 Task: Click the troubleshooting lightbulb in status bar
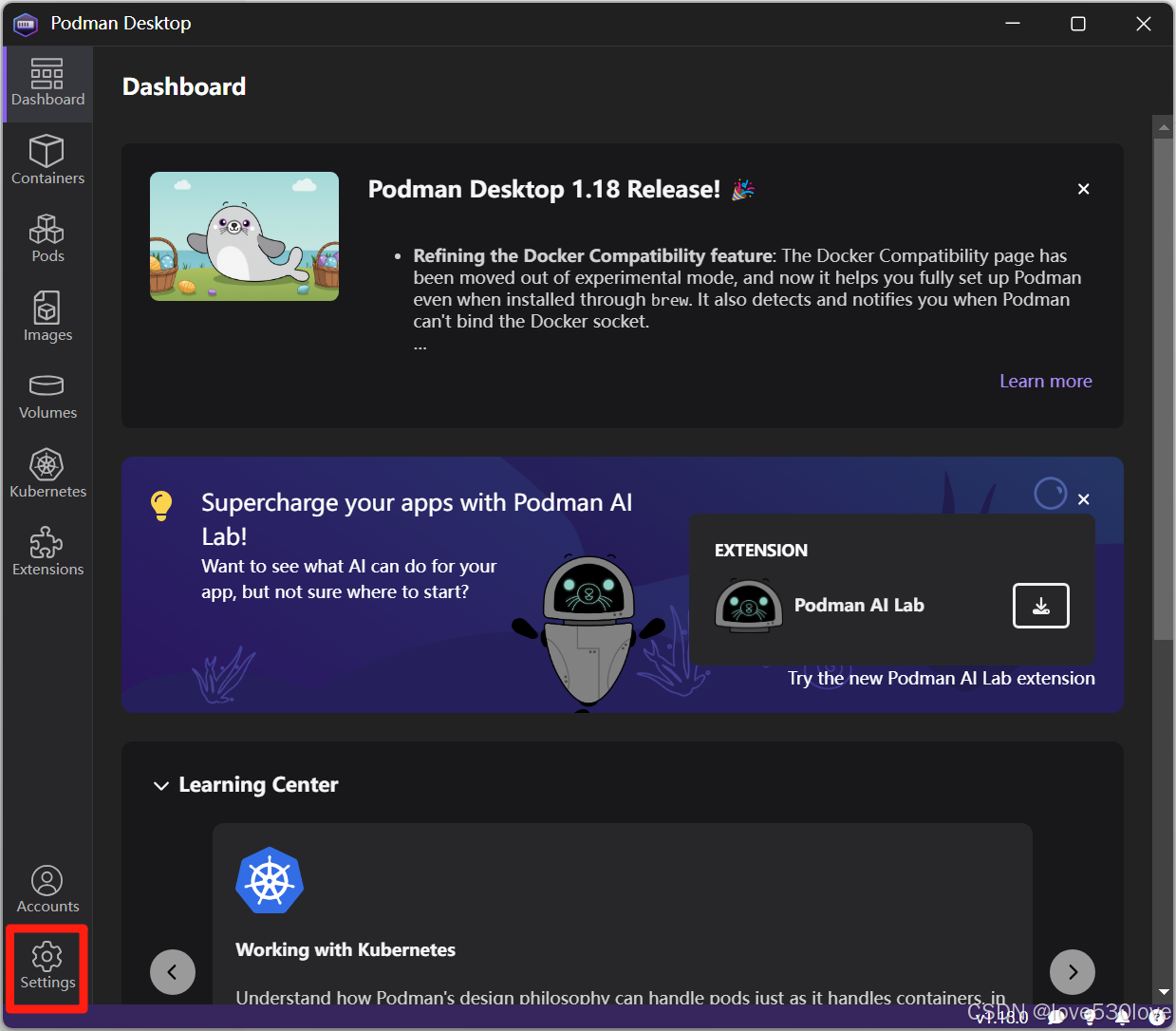point(1090,1016)
